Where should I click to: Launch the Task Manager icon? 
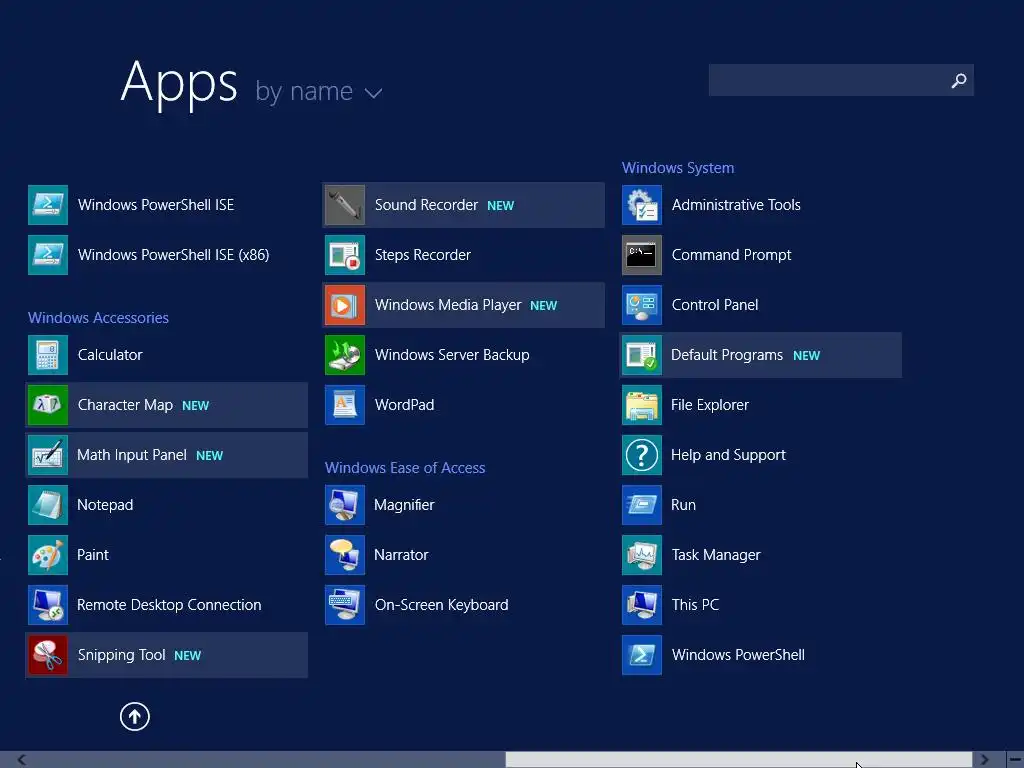[x=642, y=555]
